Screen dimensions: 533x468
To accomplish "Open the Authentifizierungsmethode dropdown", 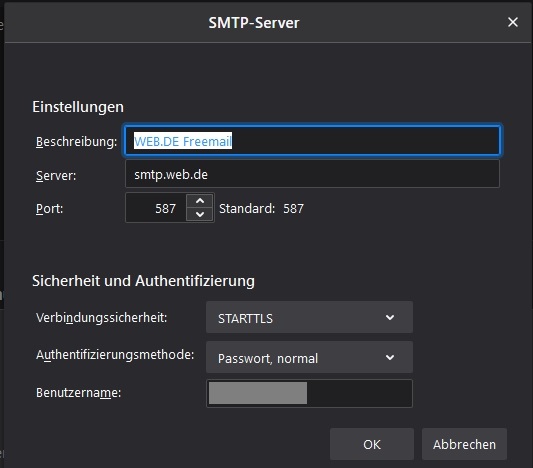I will click(309, 357).
